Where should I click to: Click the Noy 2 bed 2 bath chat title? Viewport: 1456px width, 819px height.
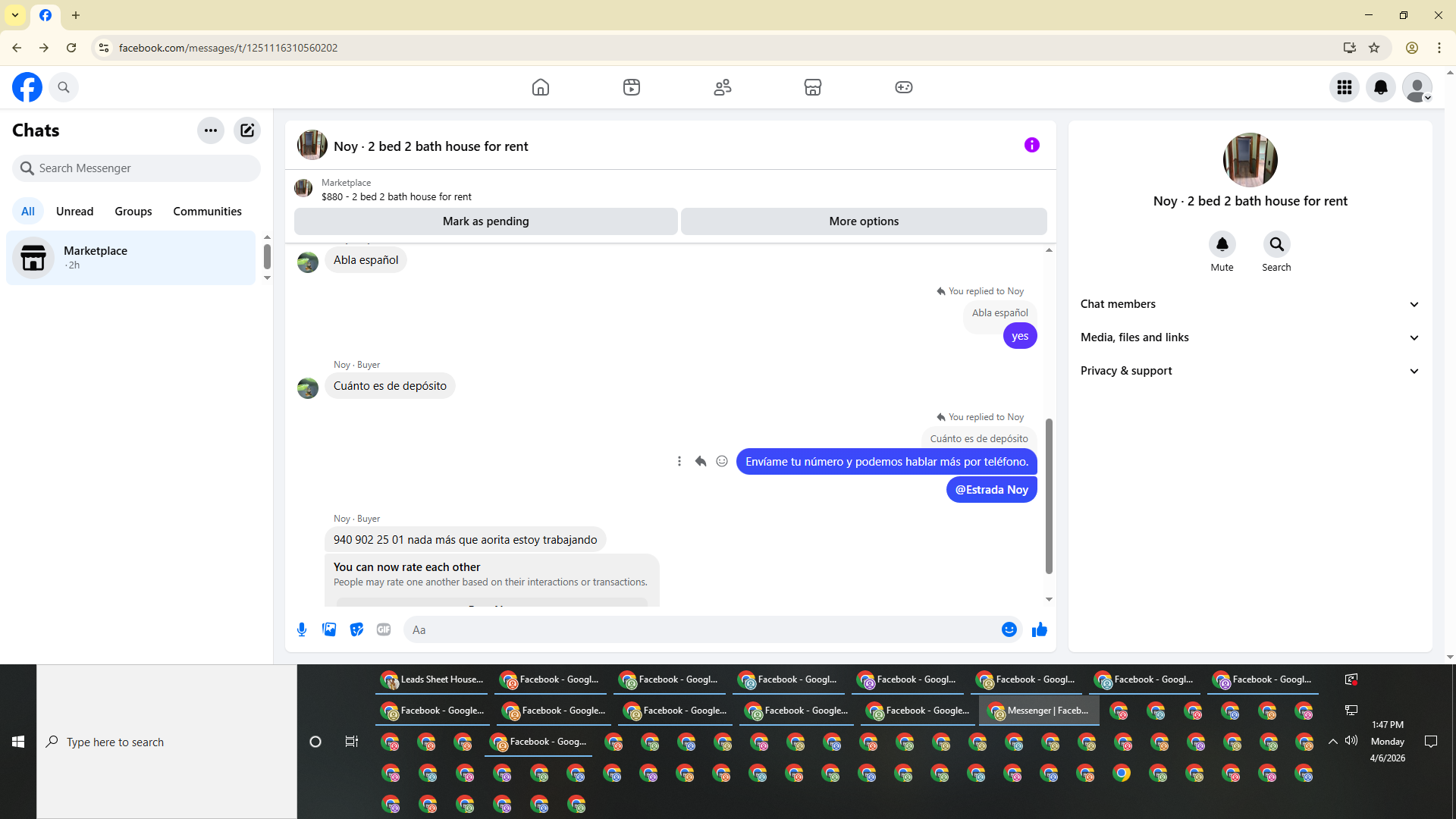coord(431,146)
